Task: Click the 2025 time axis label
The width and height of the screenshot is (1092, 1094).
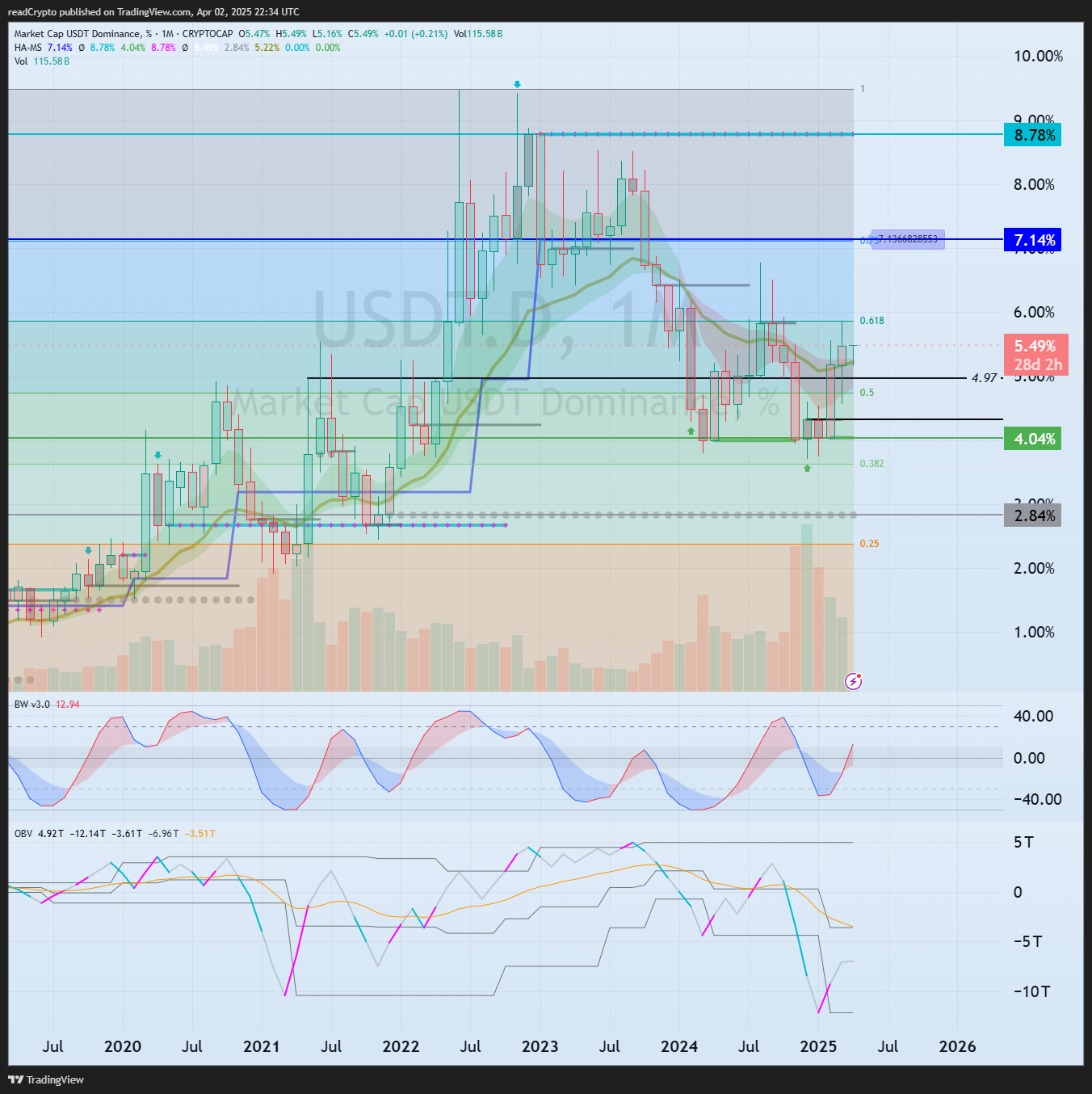Action: pyautogui.click(x=818, y=1046)
